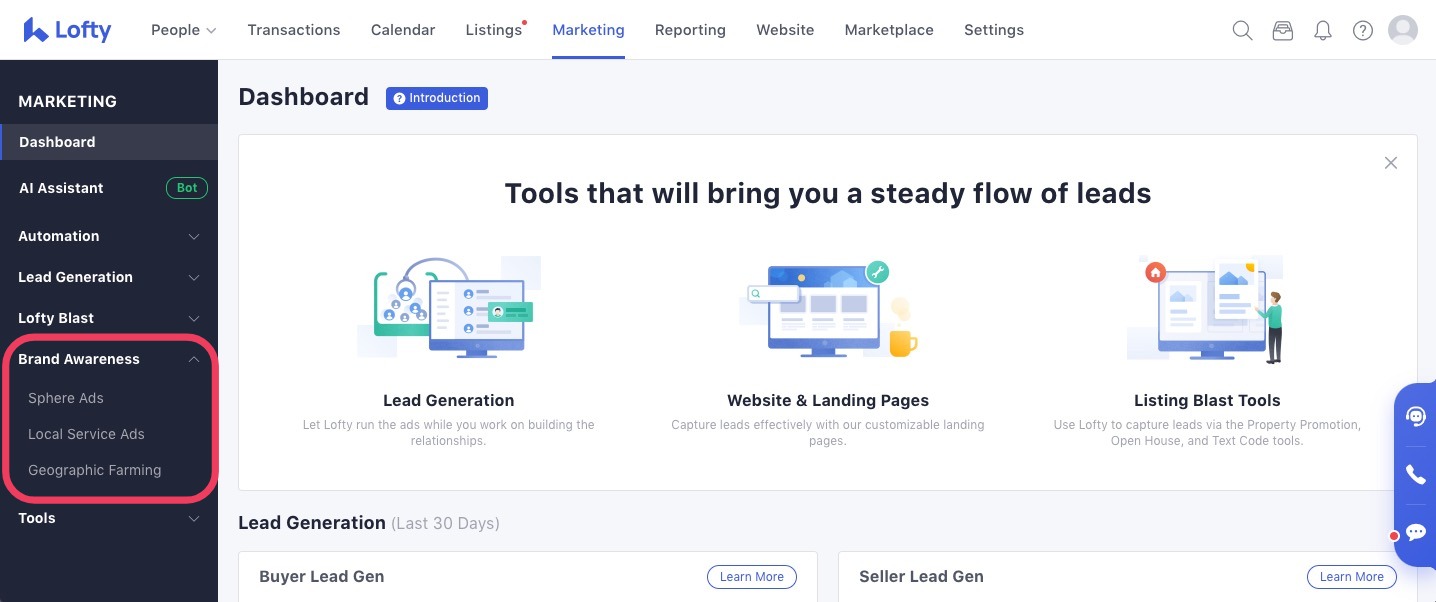Open the global search icon
This screenshot has width=1436, height=602.
pos(1242,30)
